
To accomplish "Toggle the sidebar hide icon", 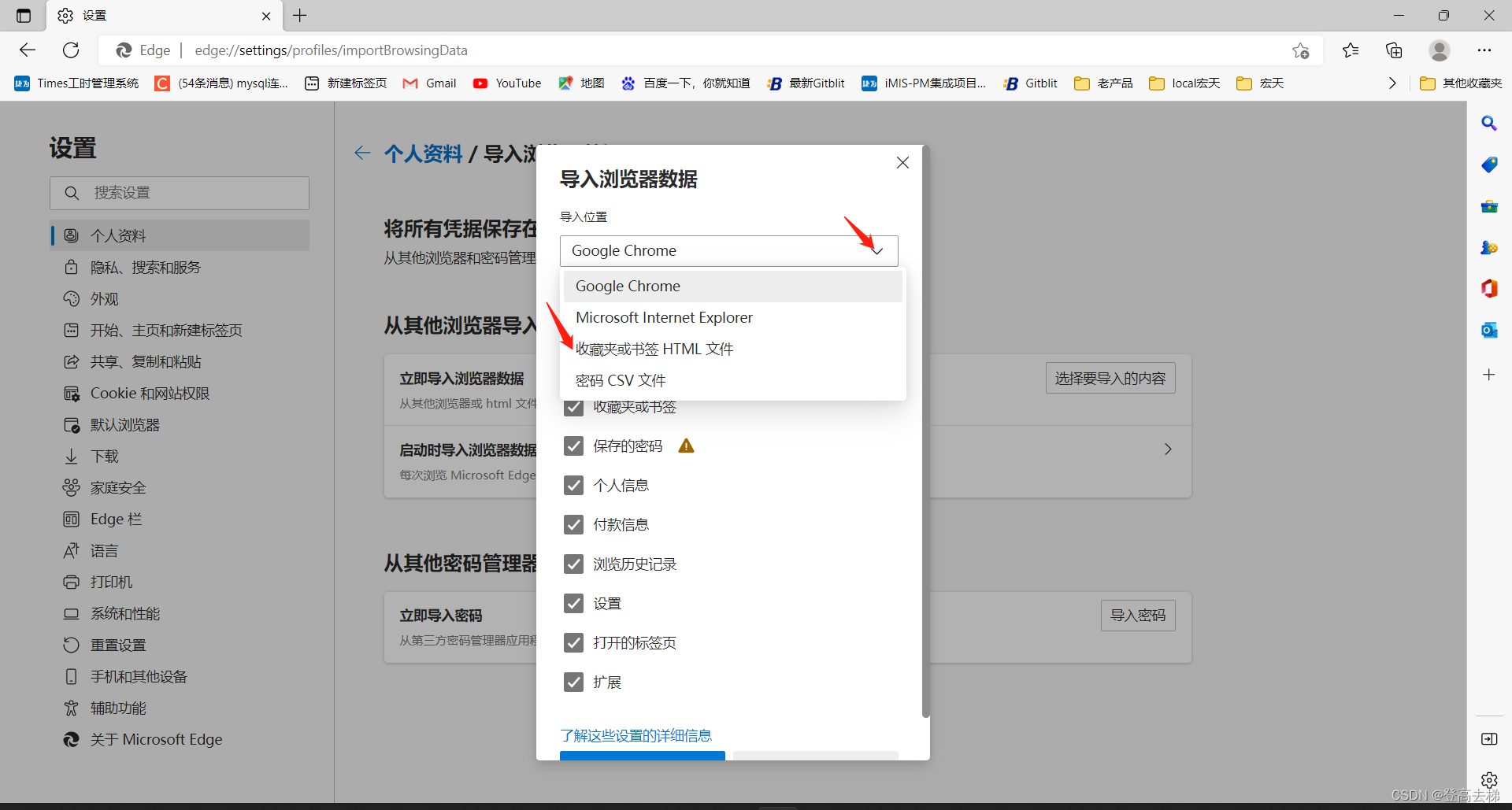I will [x=1489, y=739].
